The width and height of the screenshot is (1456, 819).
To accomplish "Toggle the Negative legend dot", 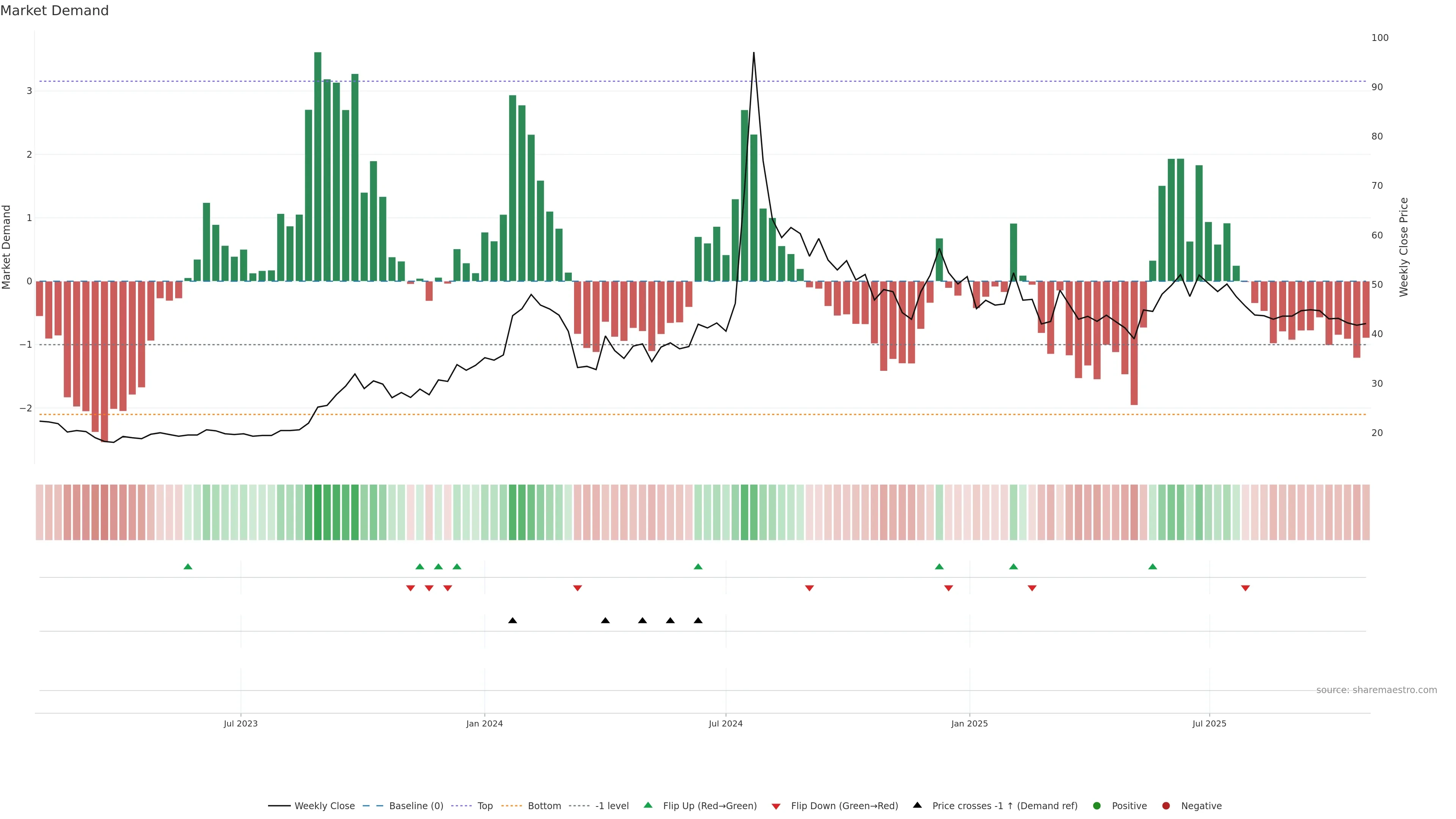I will coord(1166,805).
